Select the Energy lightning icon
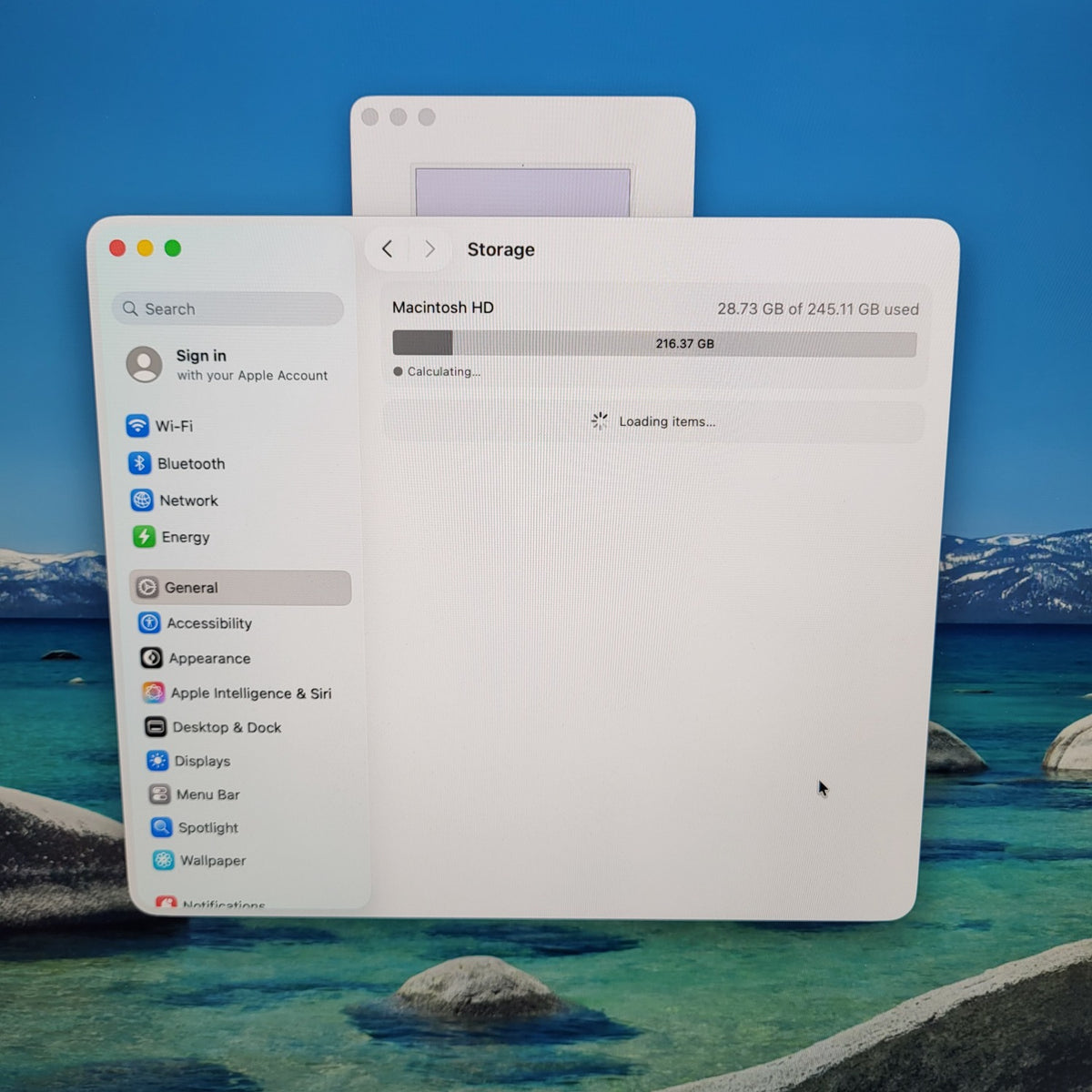Screen dimensions: 1092x1092 coord(144,537)
